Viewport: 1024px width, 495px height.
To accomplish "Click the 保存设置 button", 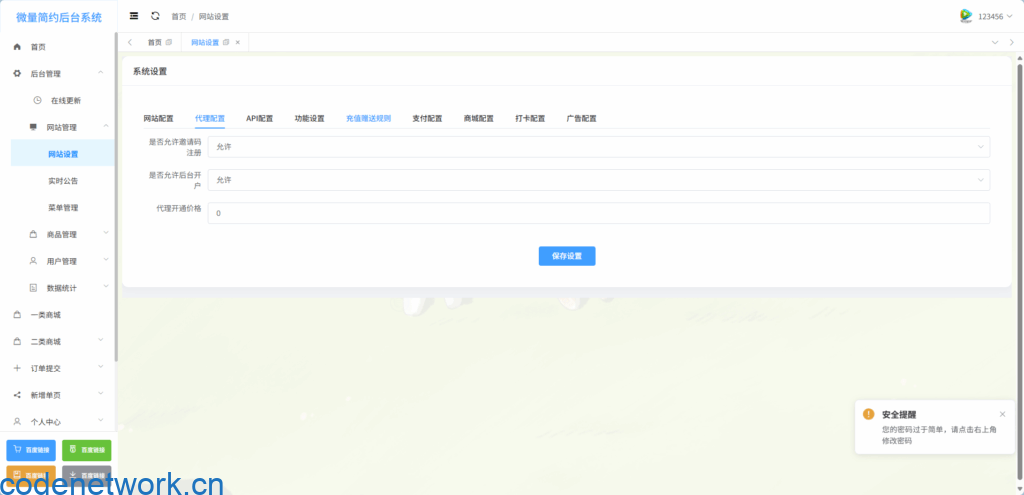I will pyautogui.click(x=567, y=255).
